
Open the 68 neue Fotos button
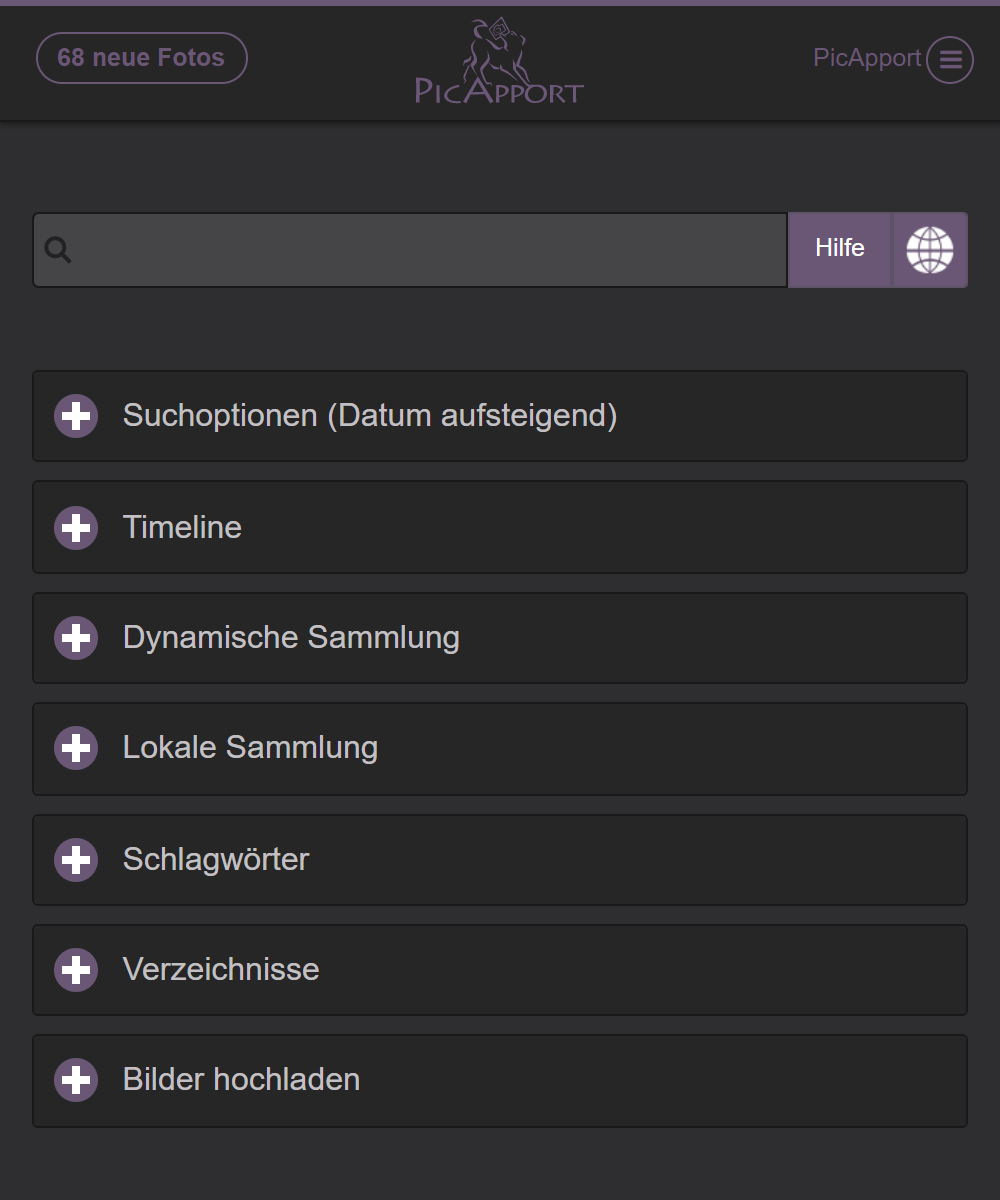click(141, 58)
